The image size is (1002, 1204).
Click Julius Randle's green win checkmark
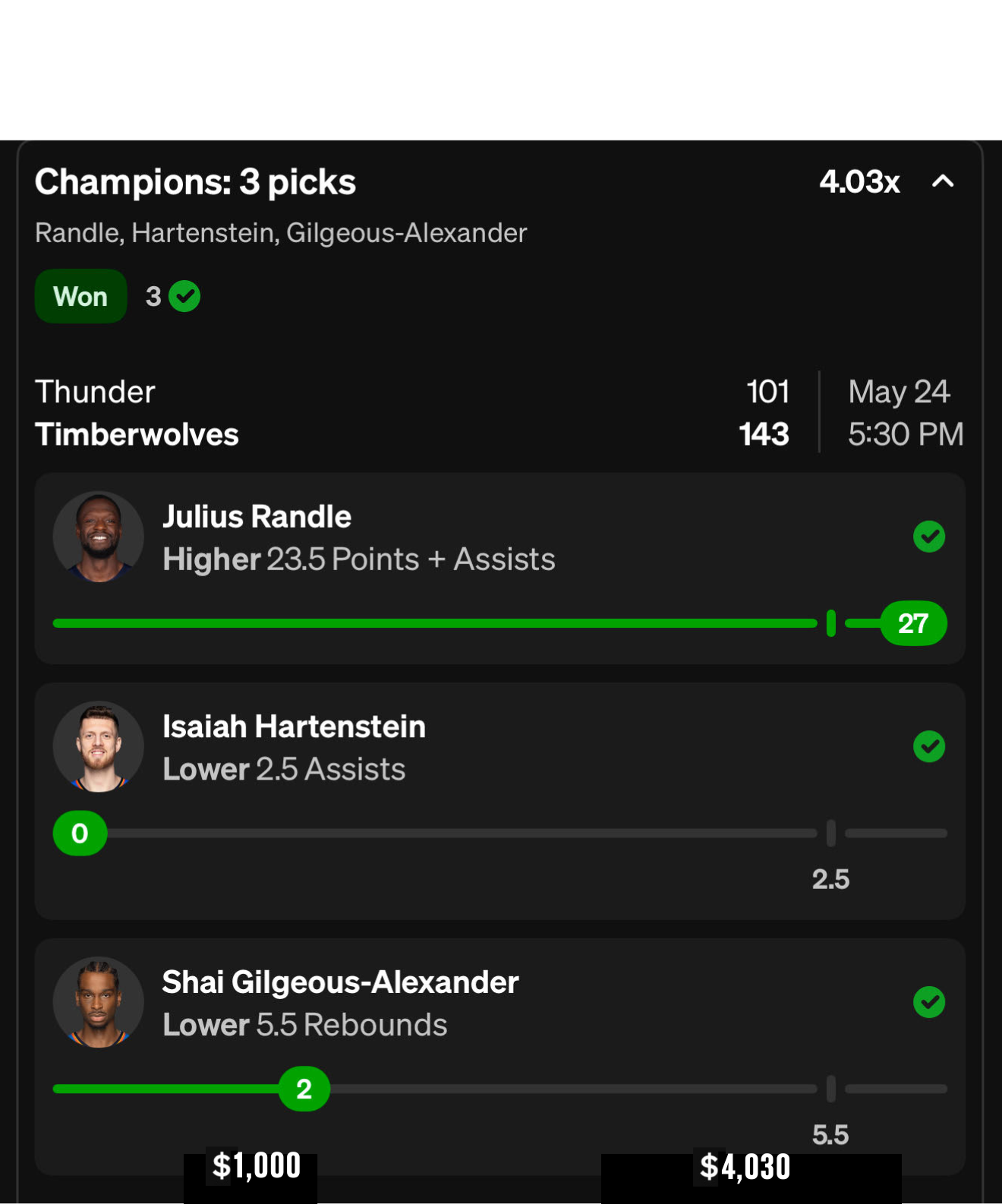pyautogui.click(x=929, y=537)
